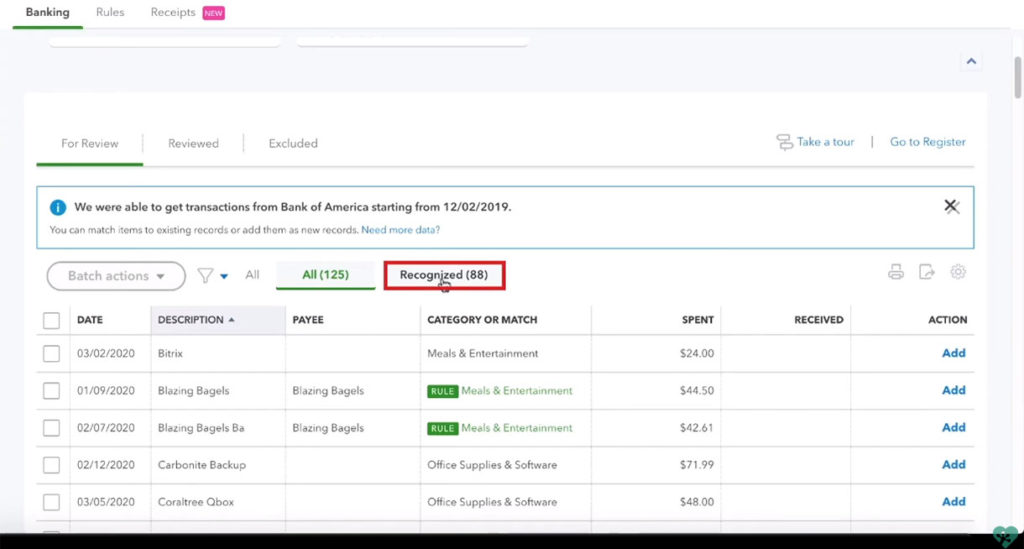Open the Batch actions dropdown
Viewport: 1024px width, 549px height.
click(x=116, y=276)
